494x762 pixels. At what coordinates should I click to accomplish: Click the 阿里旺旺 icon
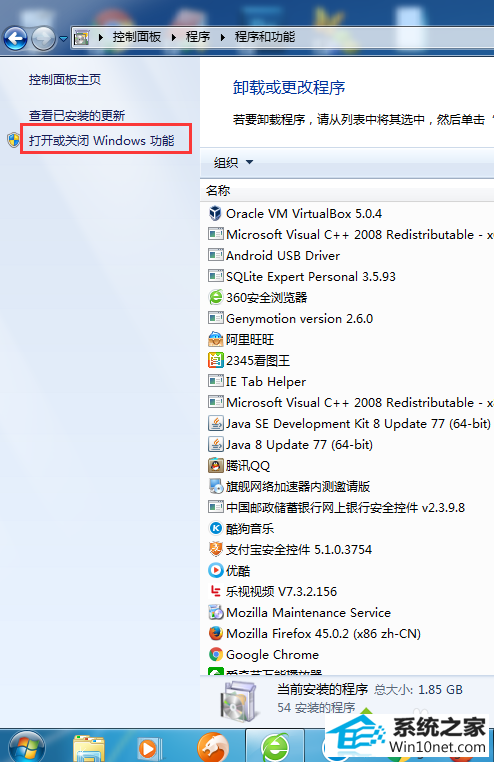click(x=215, y=339)
